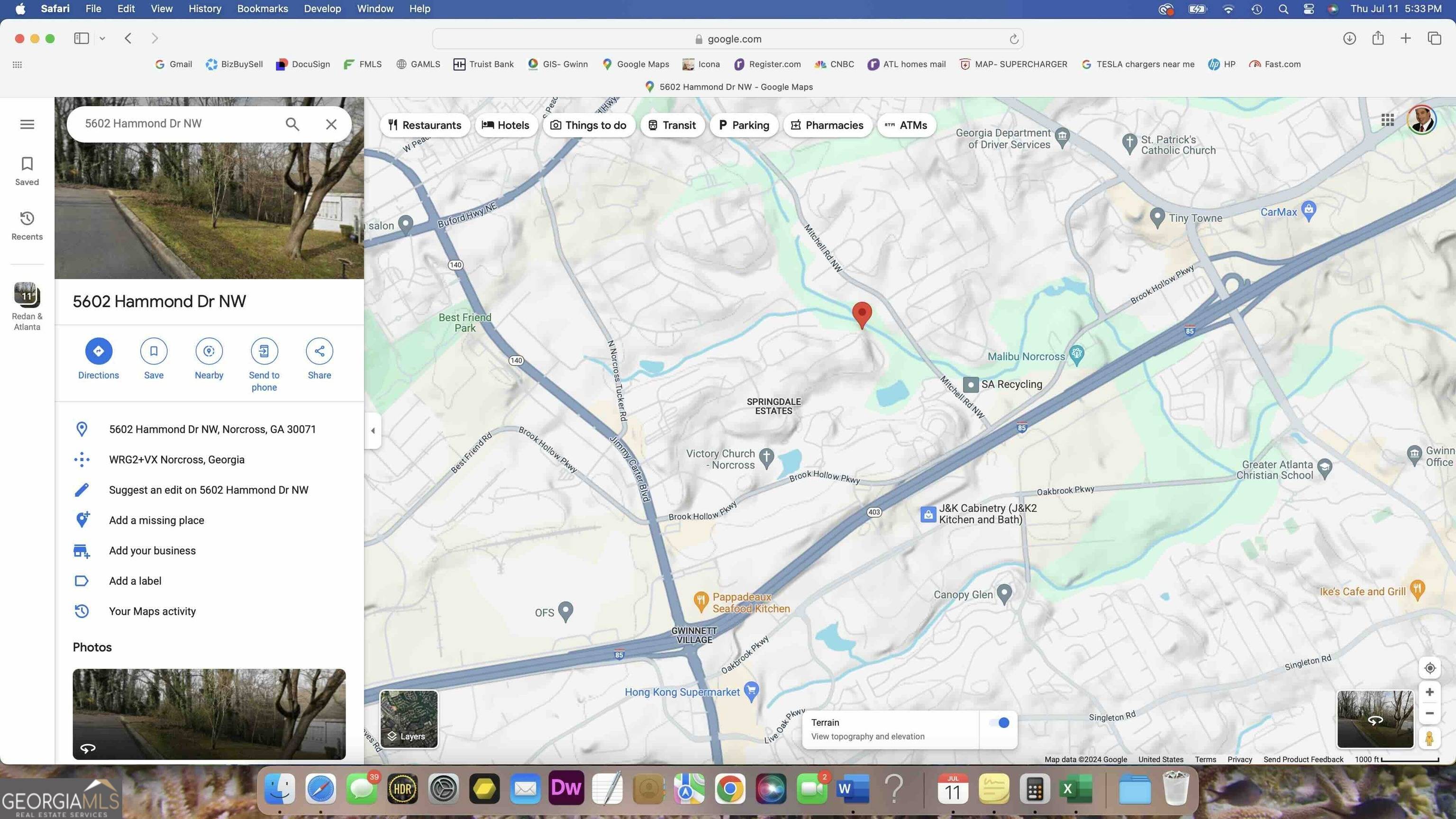Toggle Safari sidebar button
The image size is (1456, 819).
pos(82,38)
